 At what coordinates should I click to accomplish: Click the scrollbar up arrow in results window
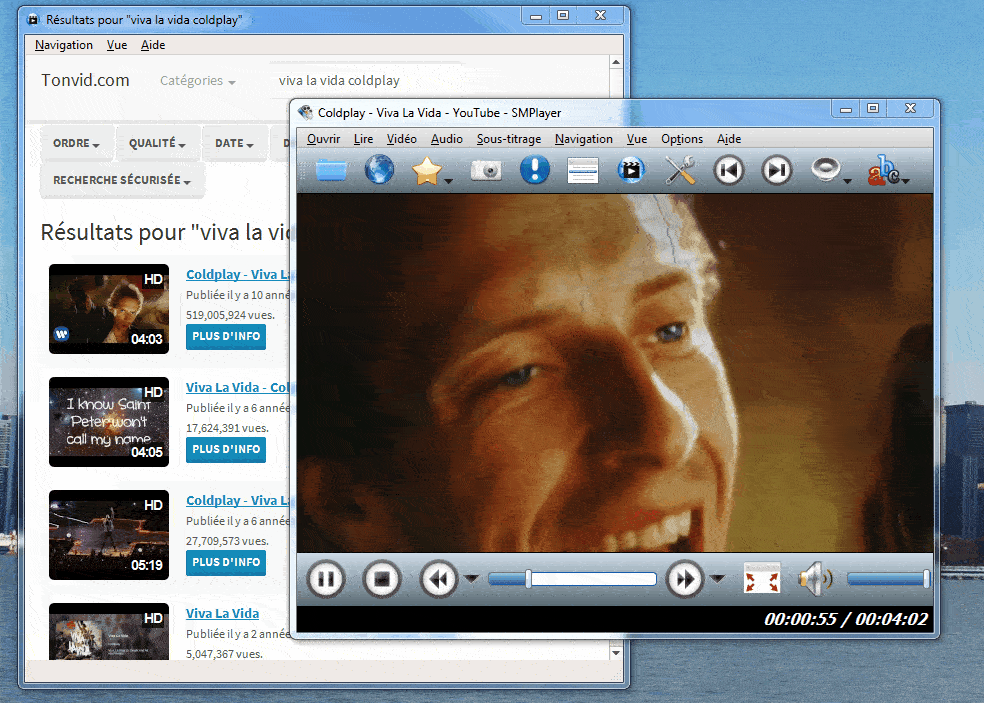point(616,62)
